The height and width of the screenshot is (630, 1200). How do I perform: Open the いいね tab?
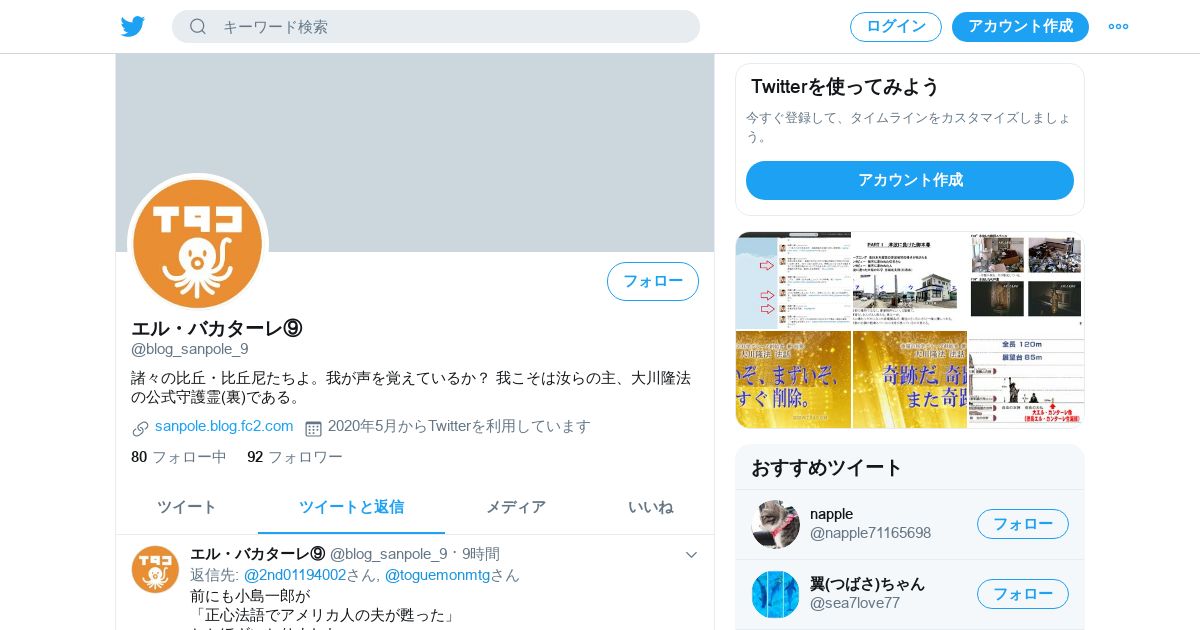(x=651, y=507)
